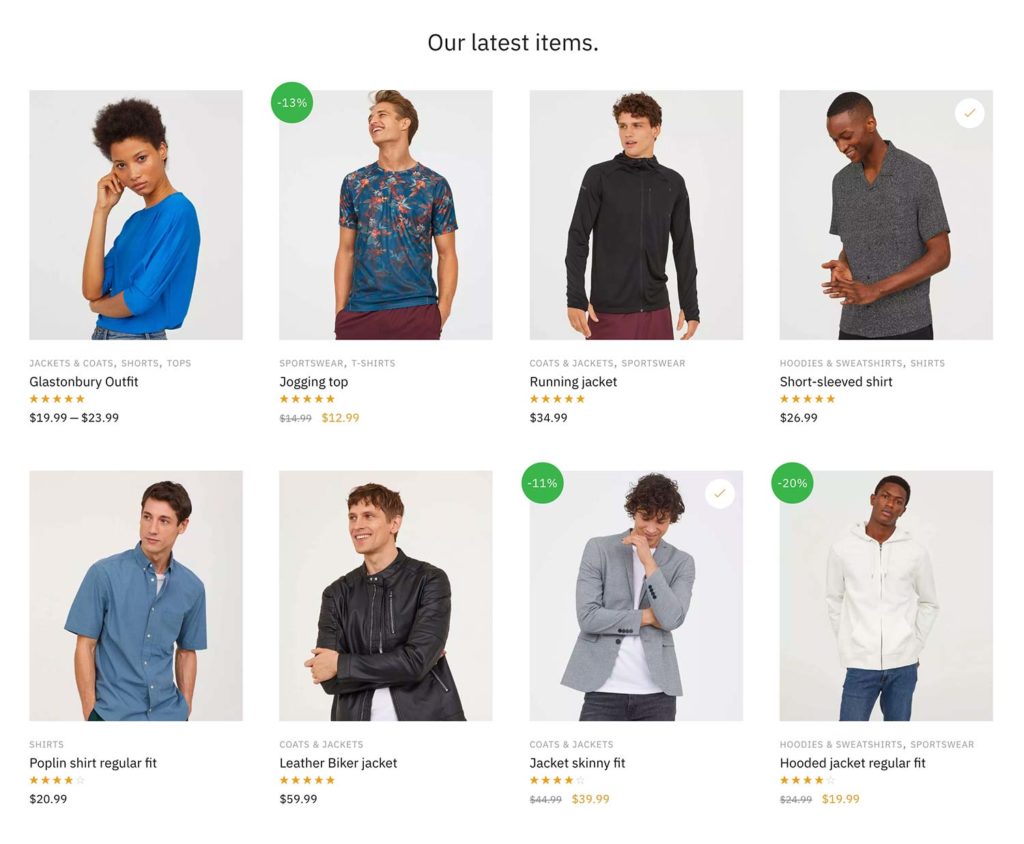Click the $39.99 sale price of Jacket skinny fit

[x=591, y=799]
